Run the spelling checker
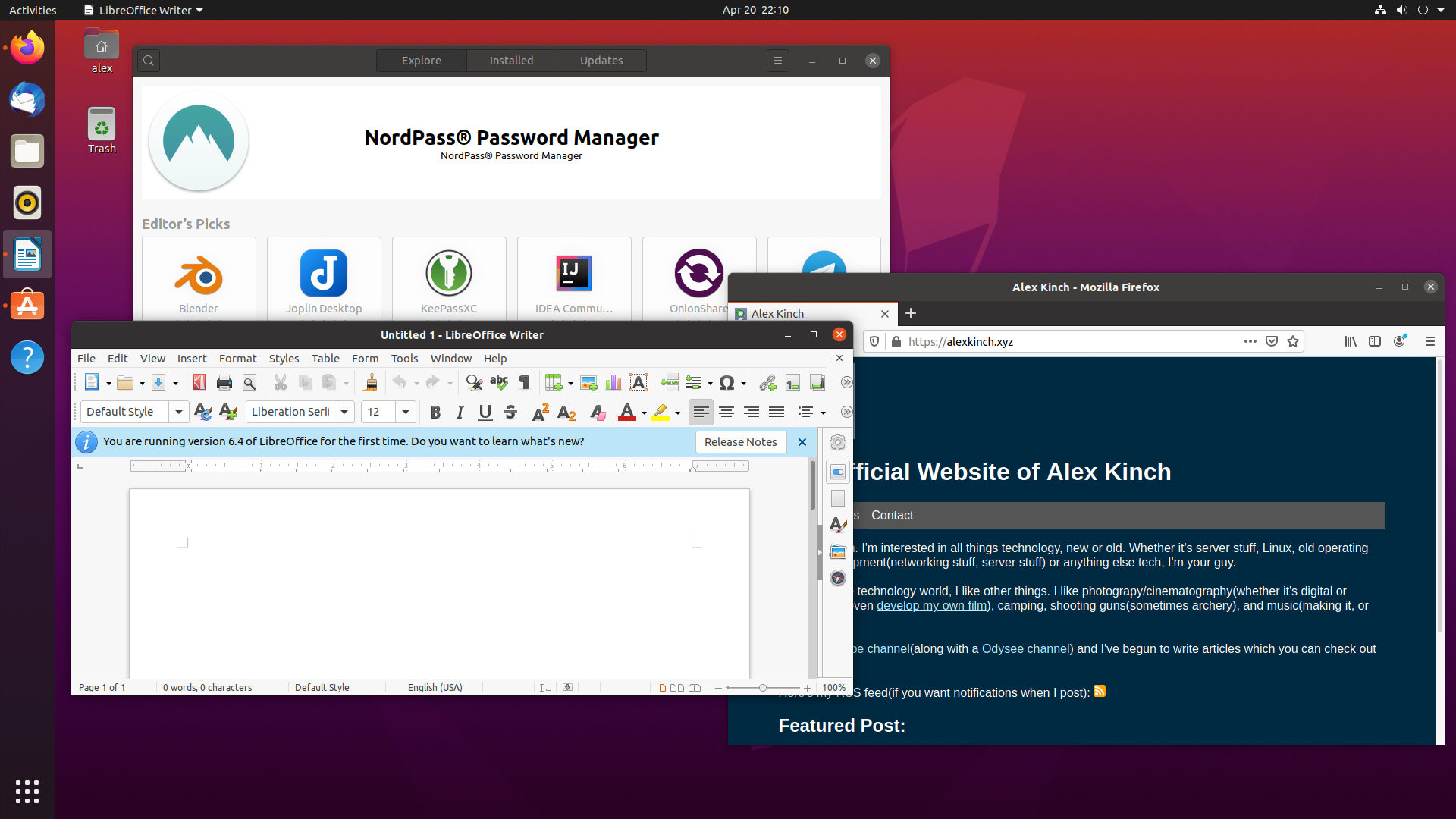Screen dimensions: 1456x819 click(498, 383)
